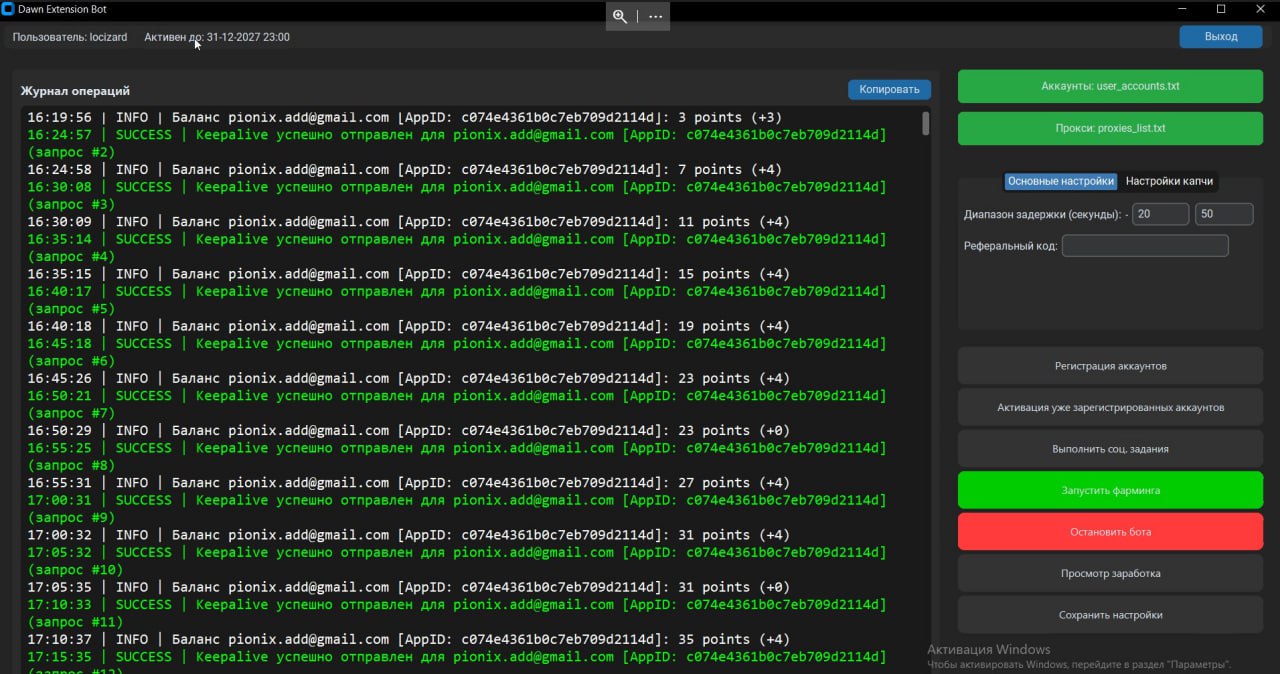Click log line 17:05:35 balance 31 points (+0)
The height and width of the screenshot is (674, 1280).
(408, 587)
